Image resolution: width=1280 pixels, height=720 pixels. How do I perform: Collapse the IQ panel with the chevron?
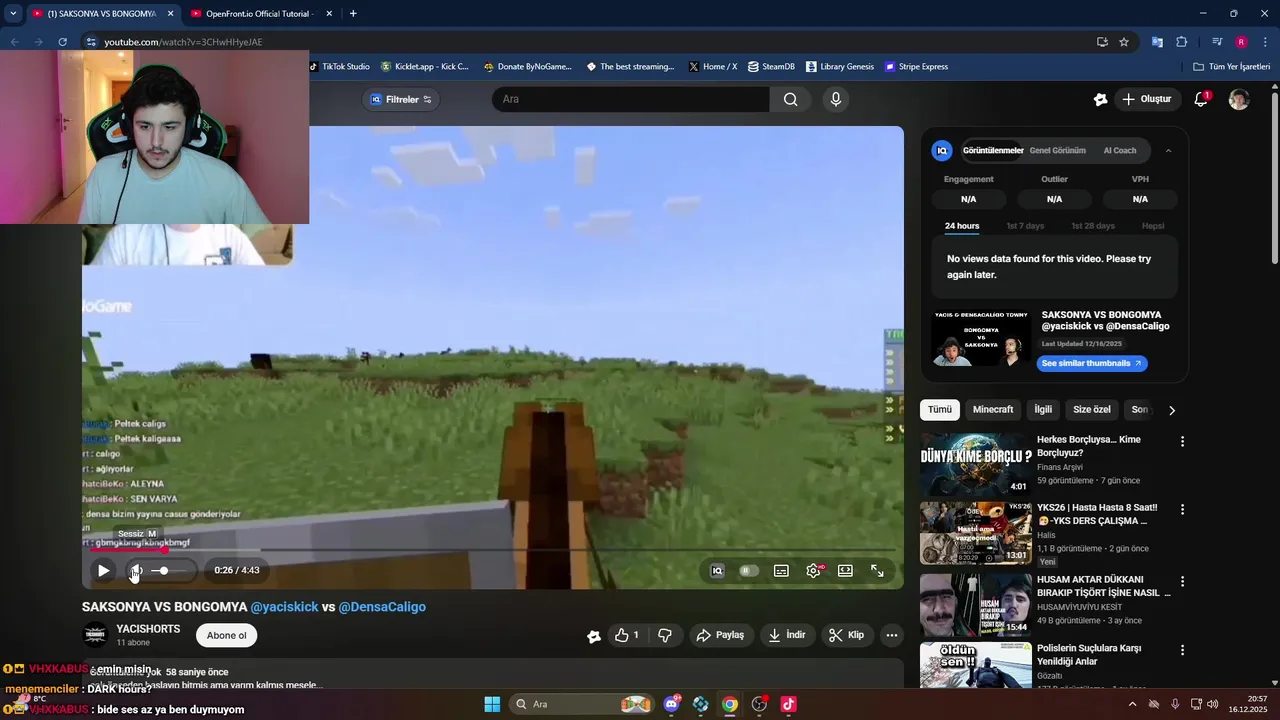click(1168, 151)
